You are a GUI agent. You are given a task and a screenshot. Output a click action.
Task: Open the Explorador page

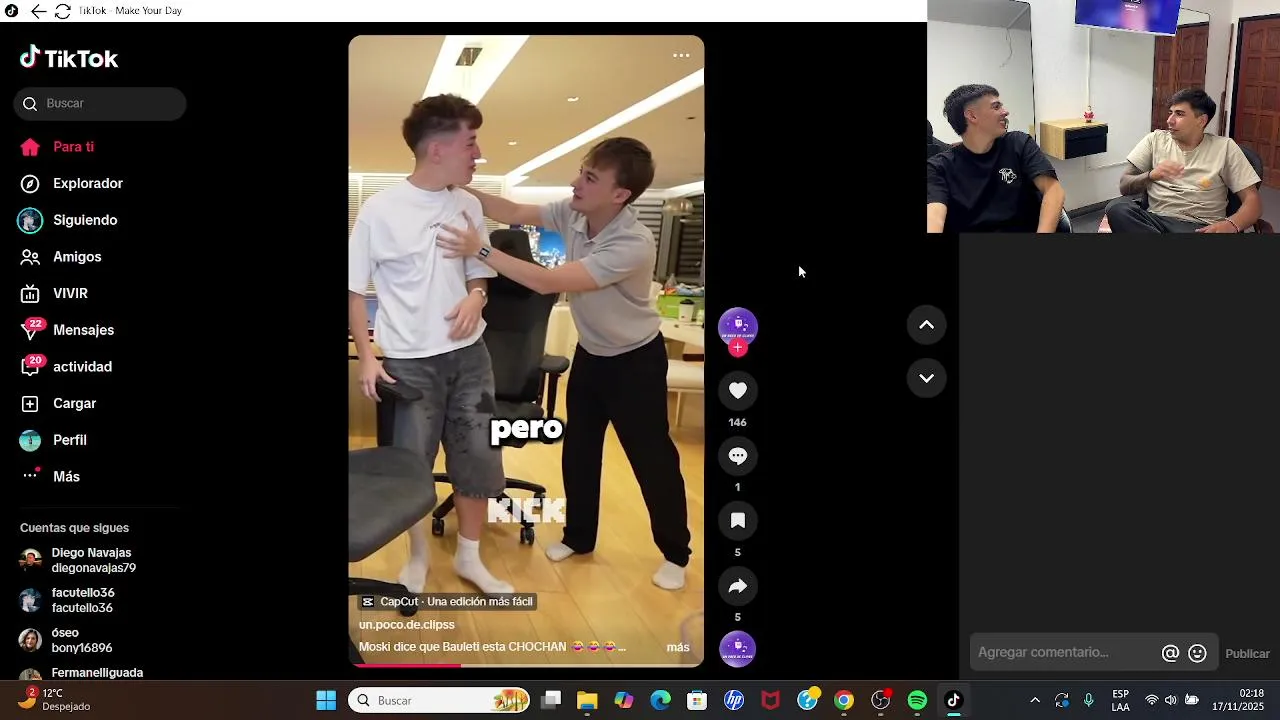[71, 184]
